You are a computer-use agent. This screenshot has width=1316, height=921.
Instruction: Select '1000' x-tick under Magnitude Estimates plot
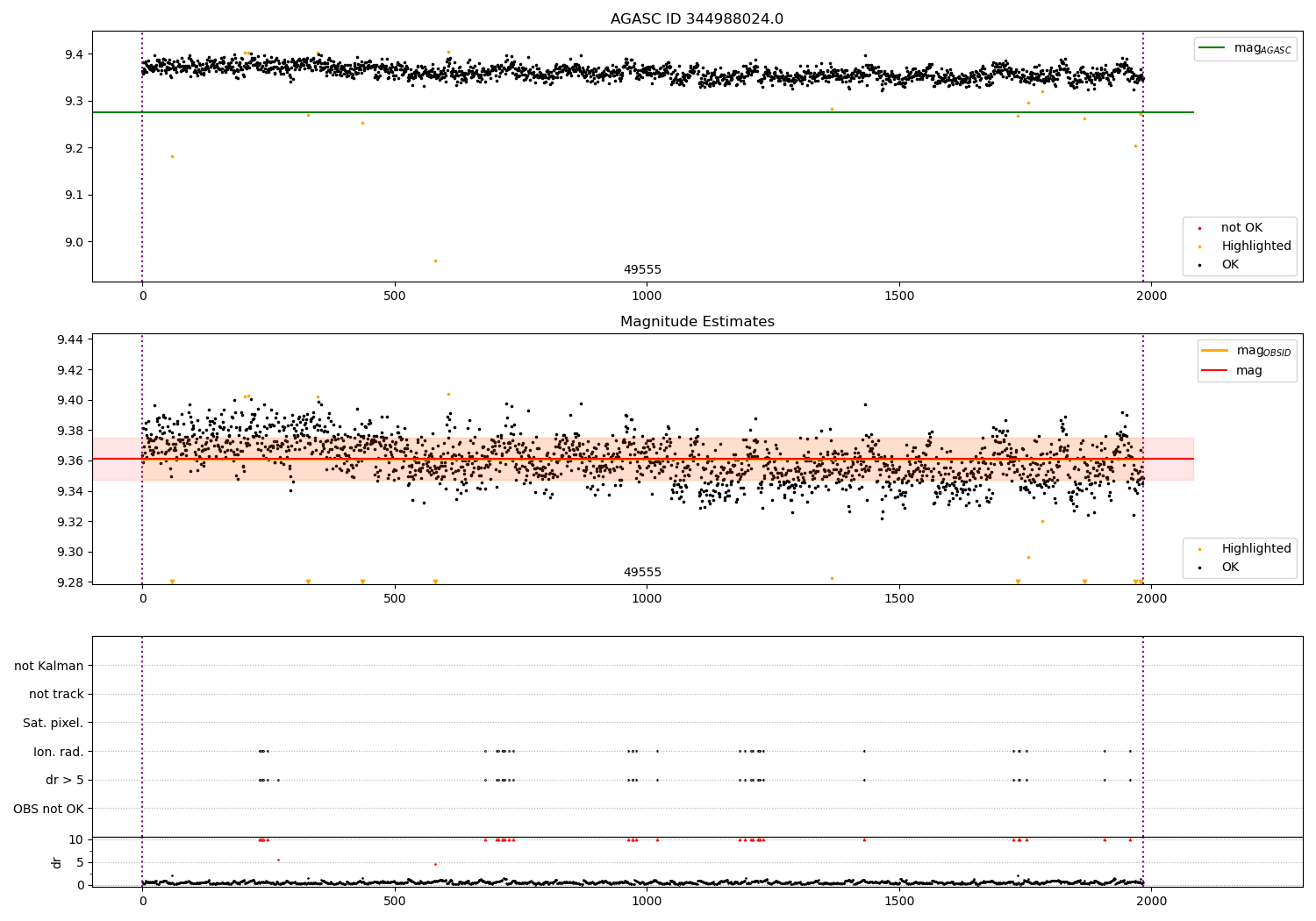click(647, 599)
